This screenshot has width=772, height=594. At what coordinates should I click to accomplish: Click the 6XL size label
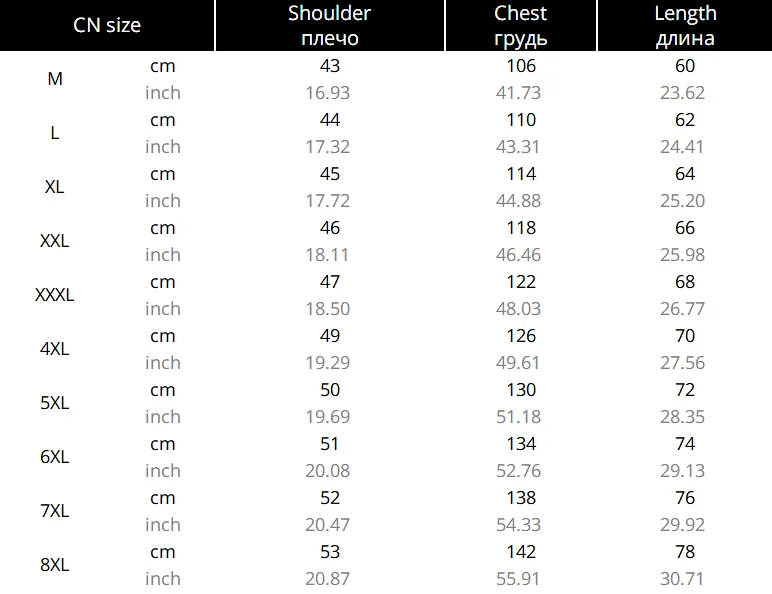(55, 457)
